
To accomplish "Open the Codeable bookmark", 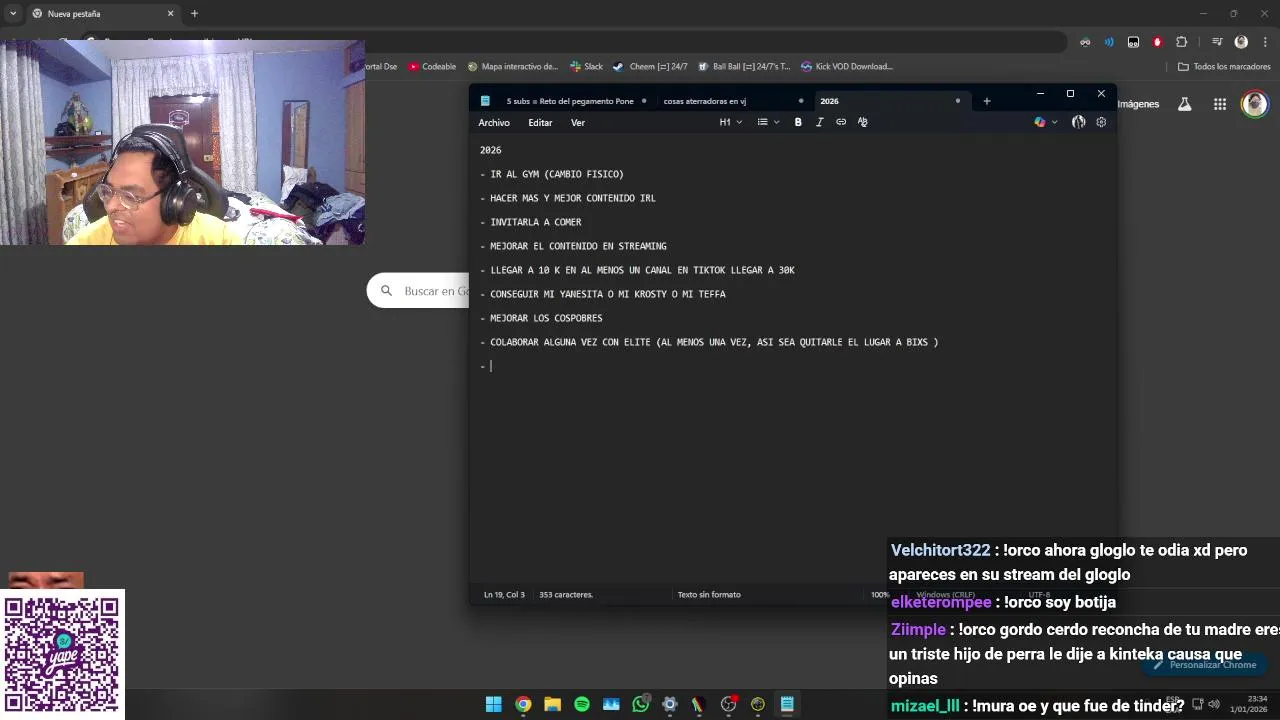I will [432, 67].
